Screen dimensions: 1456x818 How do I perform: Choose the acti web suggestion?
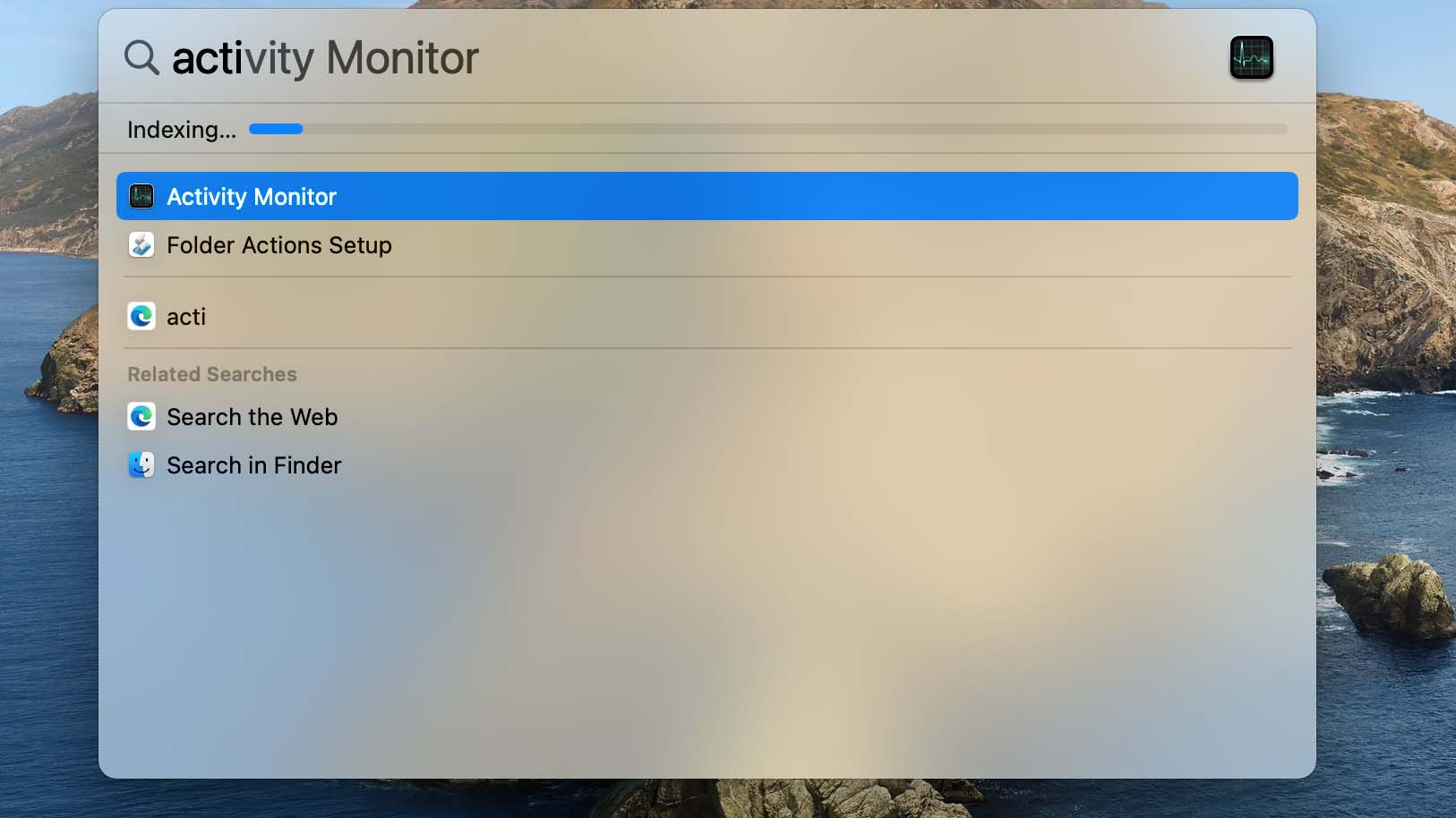707,316
